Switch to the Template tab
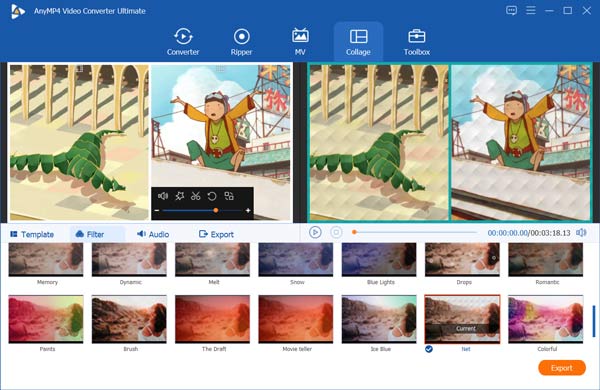600x390 pixels. (32, 234)
